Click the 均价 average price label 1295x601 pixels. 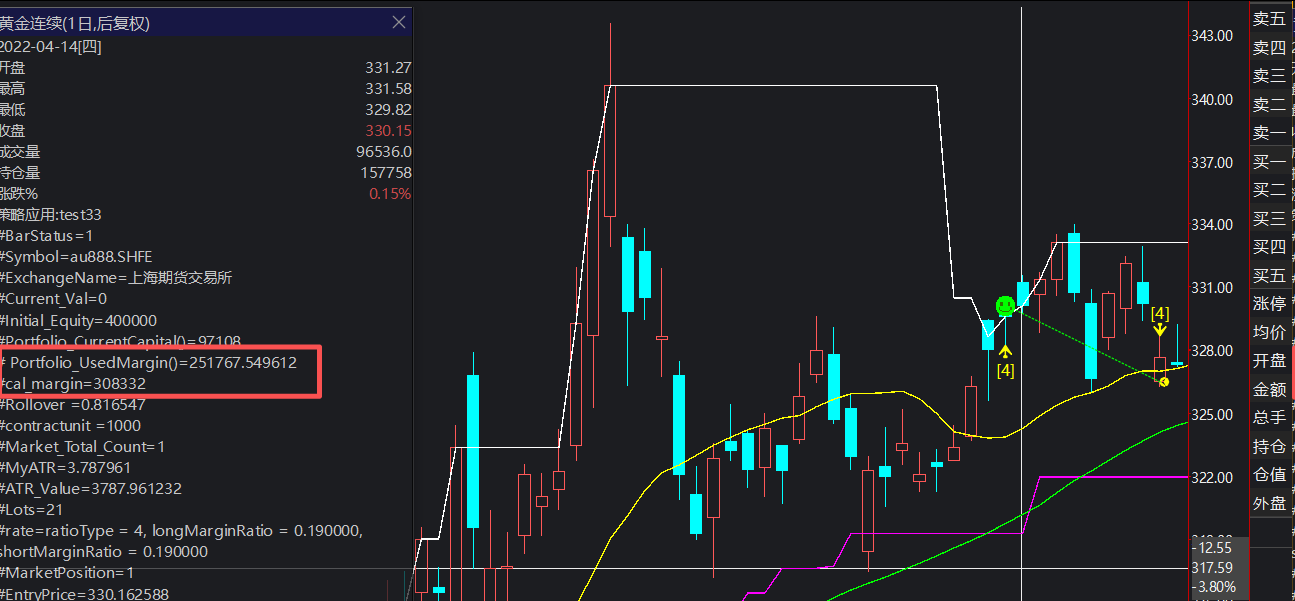tap(1269, 332)
